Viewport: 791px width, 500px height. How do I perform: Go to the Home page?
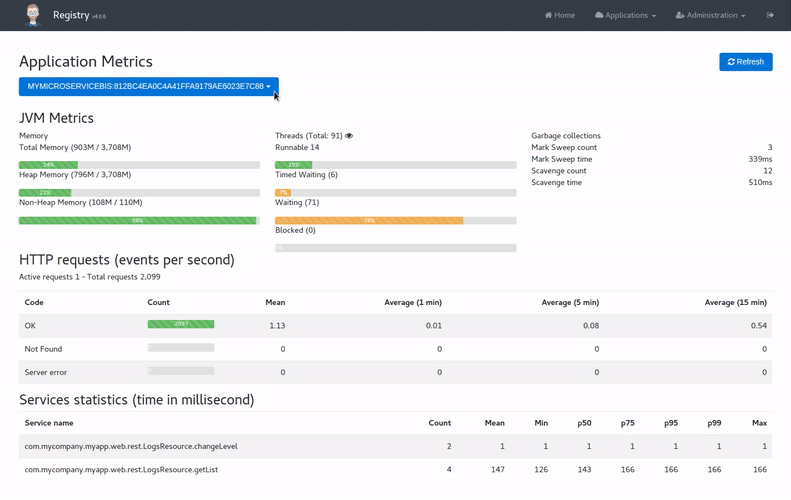(560, 15)
